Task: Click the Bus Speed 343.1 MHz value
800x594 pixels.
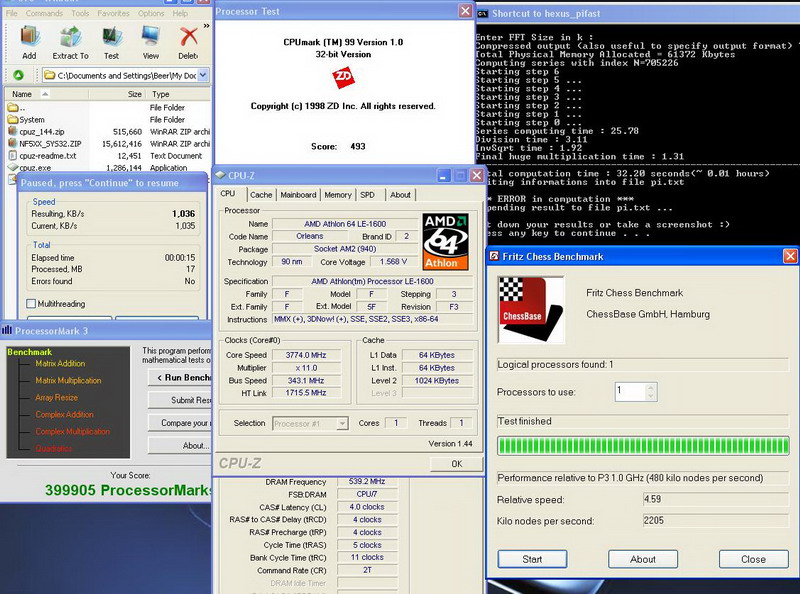Action: (306, 381)
